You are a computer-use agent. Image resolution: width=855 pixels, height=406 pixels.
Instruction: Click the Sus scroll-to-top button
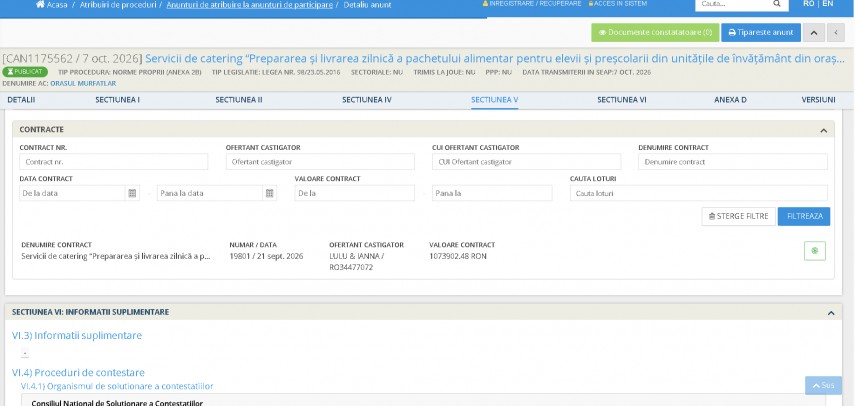pos(823,385)
